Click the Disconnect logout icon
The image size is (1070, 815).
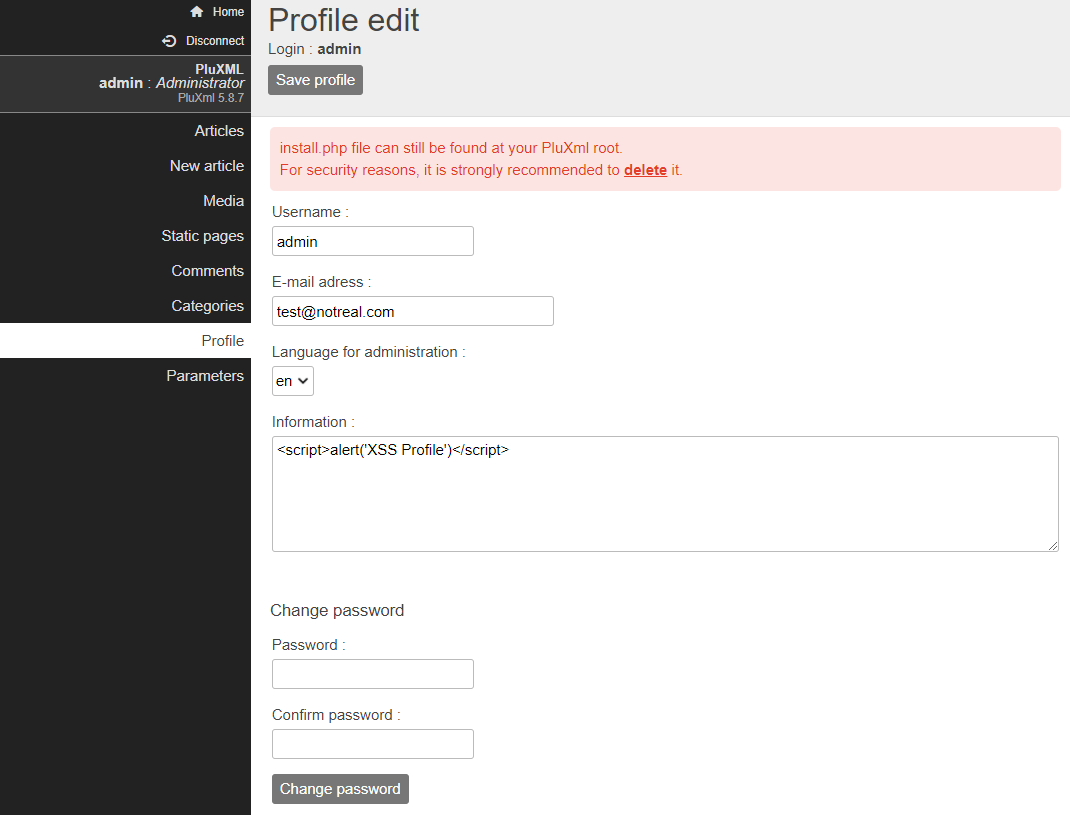click(x=169, y=41)
